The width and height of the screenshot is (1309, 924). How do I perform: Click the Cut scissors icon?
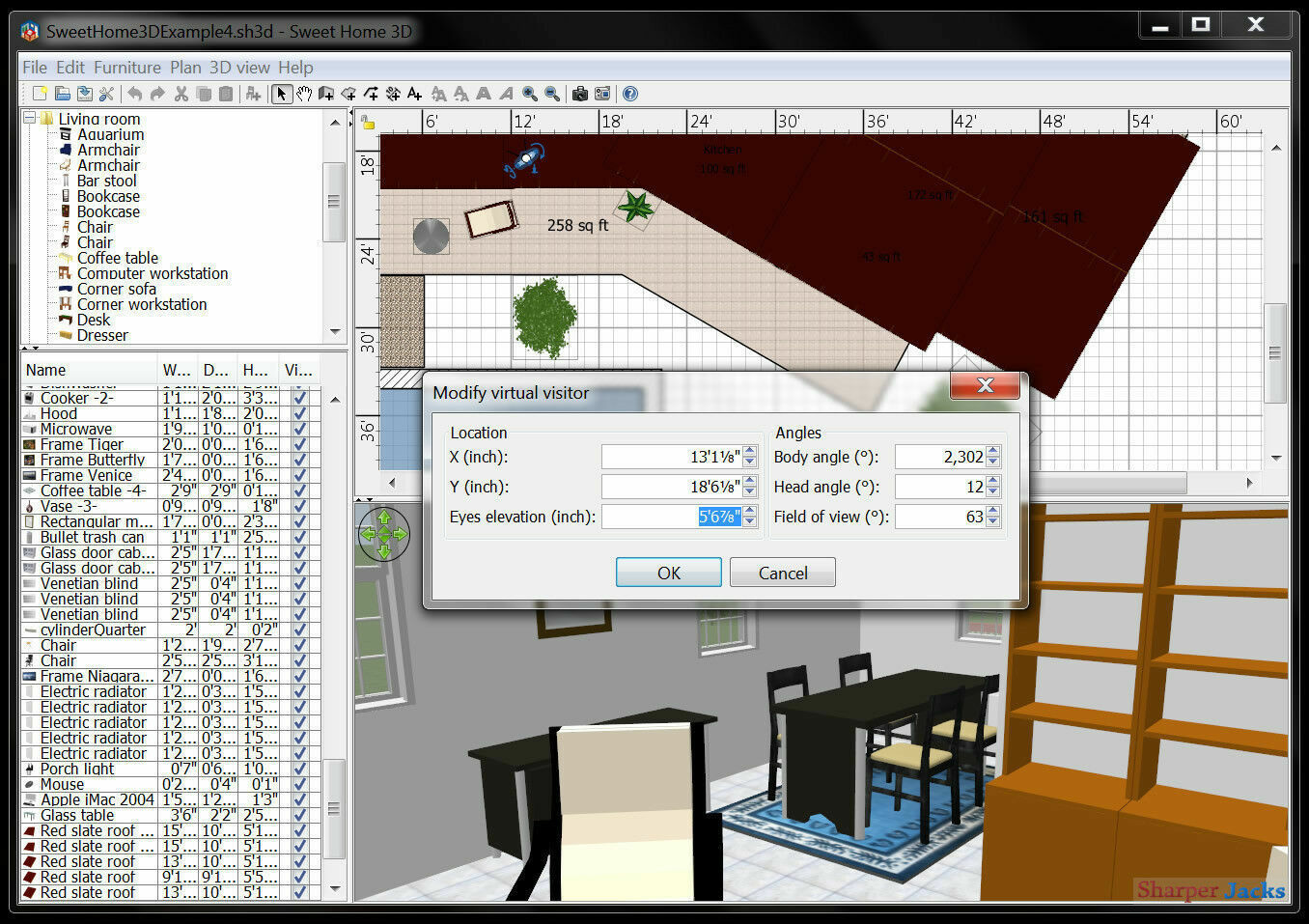pyautogui.click(x=181, y=94)
